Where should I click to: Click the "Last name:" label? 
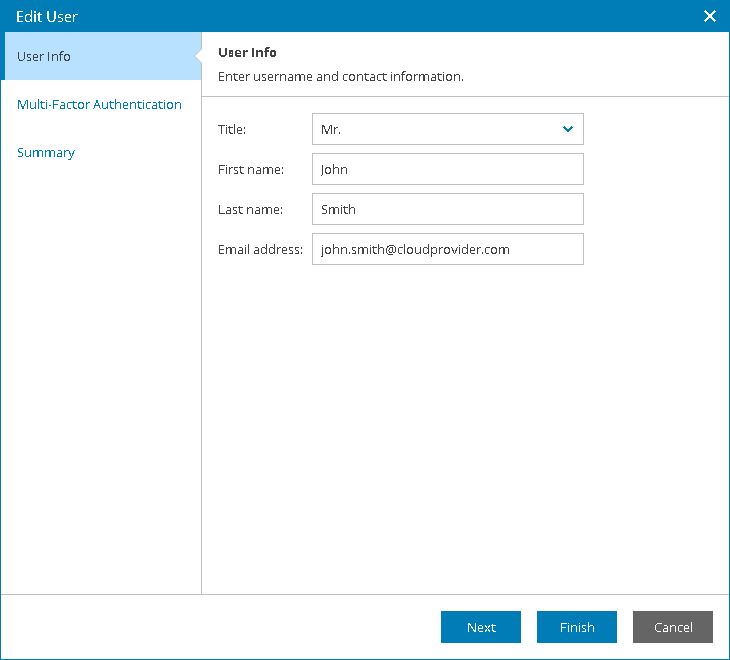(x=250, y=209)
